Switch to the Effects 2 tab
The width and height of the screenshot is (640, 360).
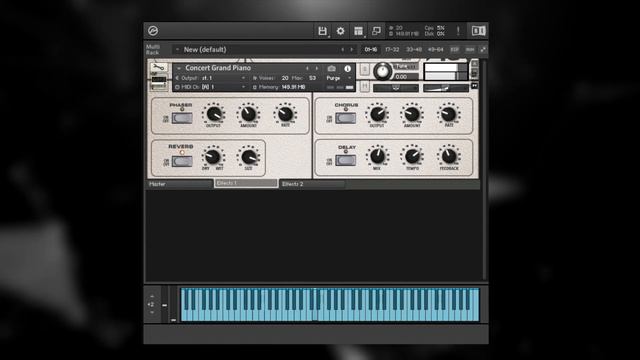(x=312, y=184)
